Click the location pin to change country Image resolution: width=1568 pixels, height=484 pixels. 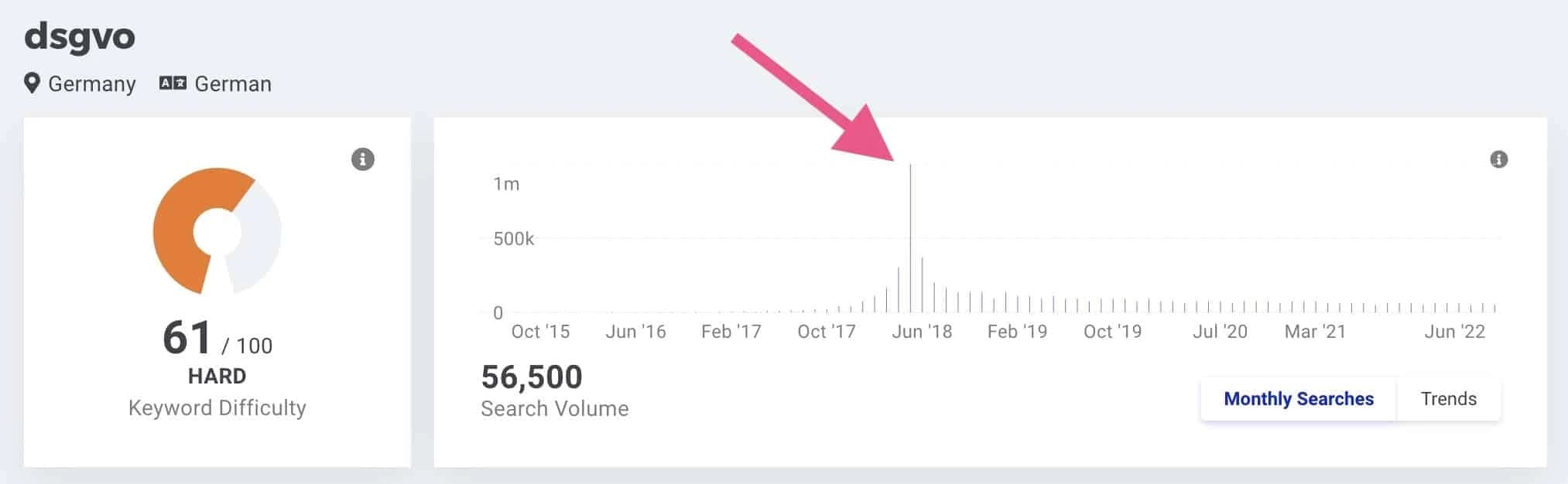coord(31,84)
